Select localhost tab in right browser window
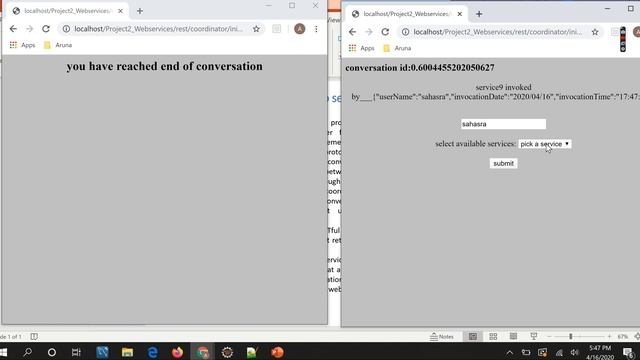The image size is (640, 360). click(407, 14)
